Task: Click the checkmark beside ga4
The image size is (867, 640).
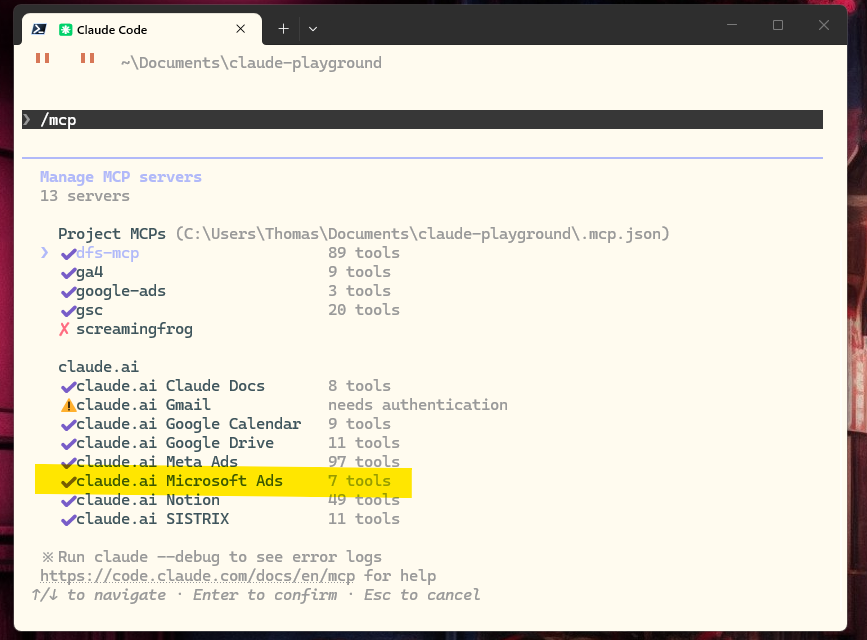Action: 68,273
